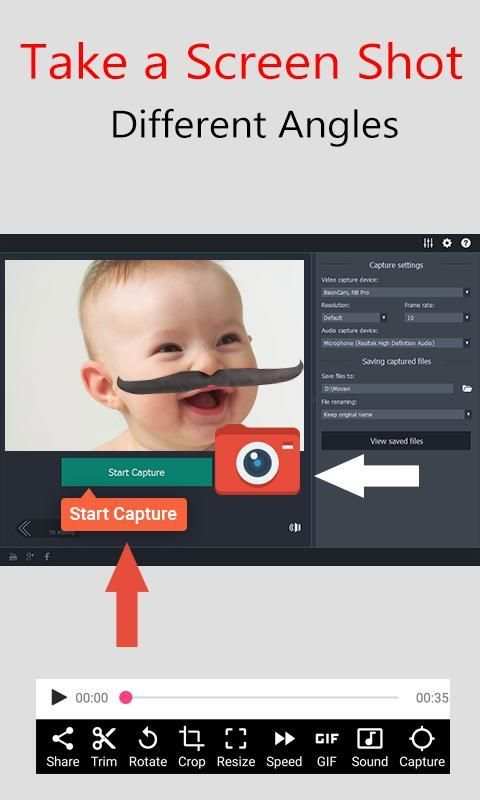Click the 00:35 duration label
This screenshot has width=480, height=800.
pos(432,697)
